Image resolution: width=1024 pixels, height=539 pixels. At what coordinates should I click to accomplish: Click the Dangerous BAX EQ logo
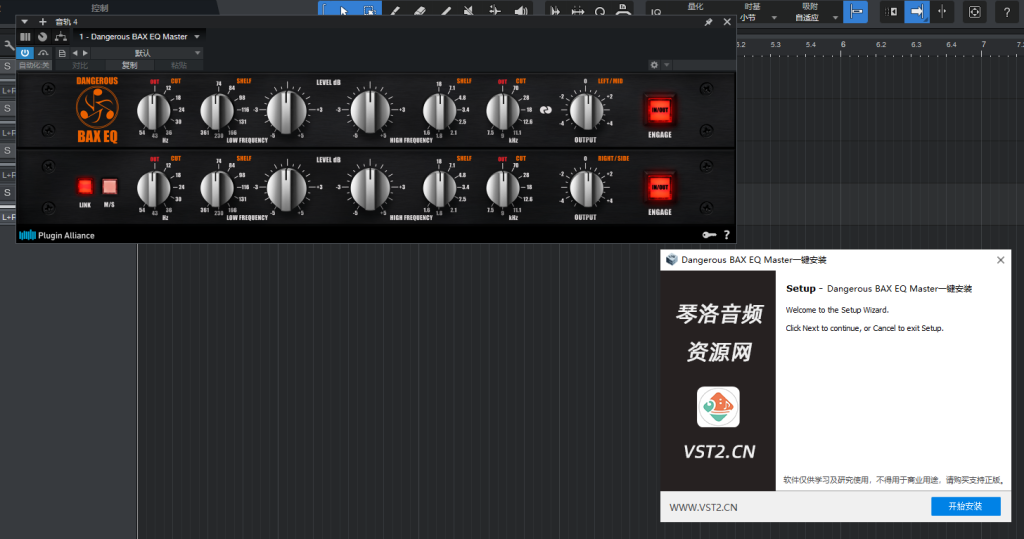(x=97, y=110)
